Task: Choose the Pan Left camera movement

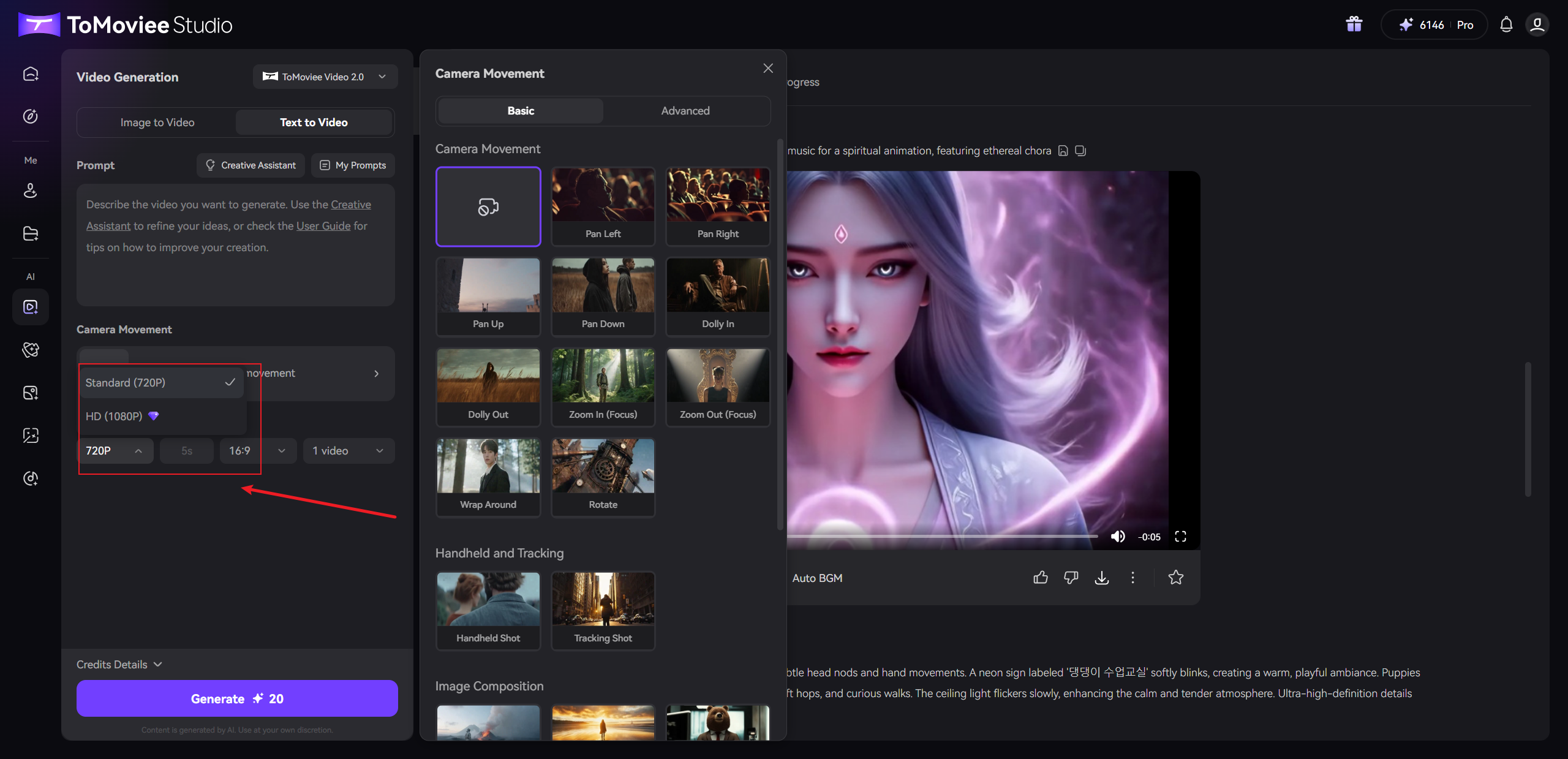Action: click(603, 206)
